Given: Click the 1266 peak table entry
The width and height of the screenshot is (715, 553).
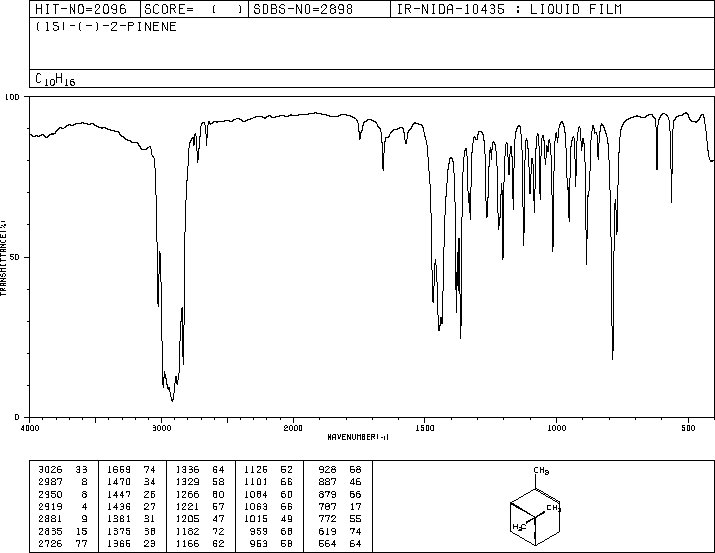Looking at the screenshot, I should 200,495.
